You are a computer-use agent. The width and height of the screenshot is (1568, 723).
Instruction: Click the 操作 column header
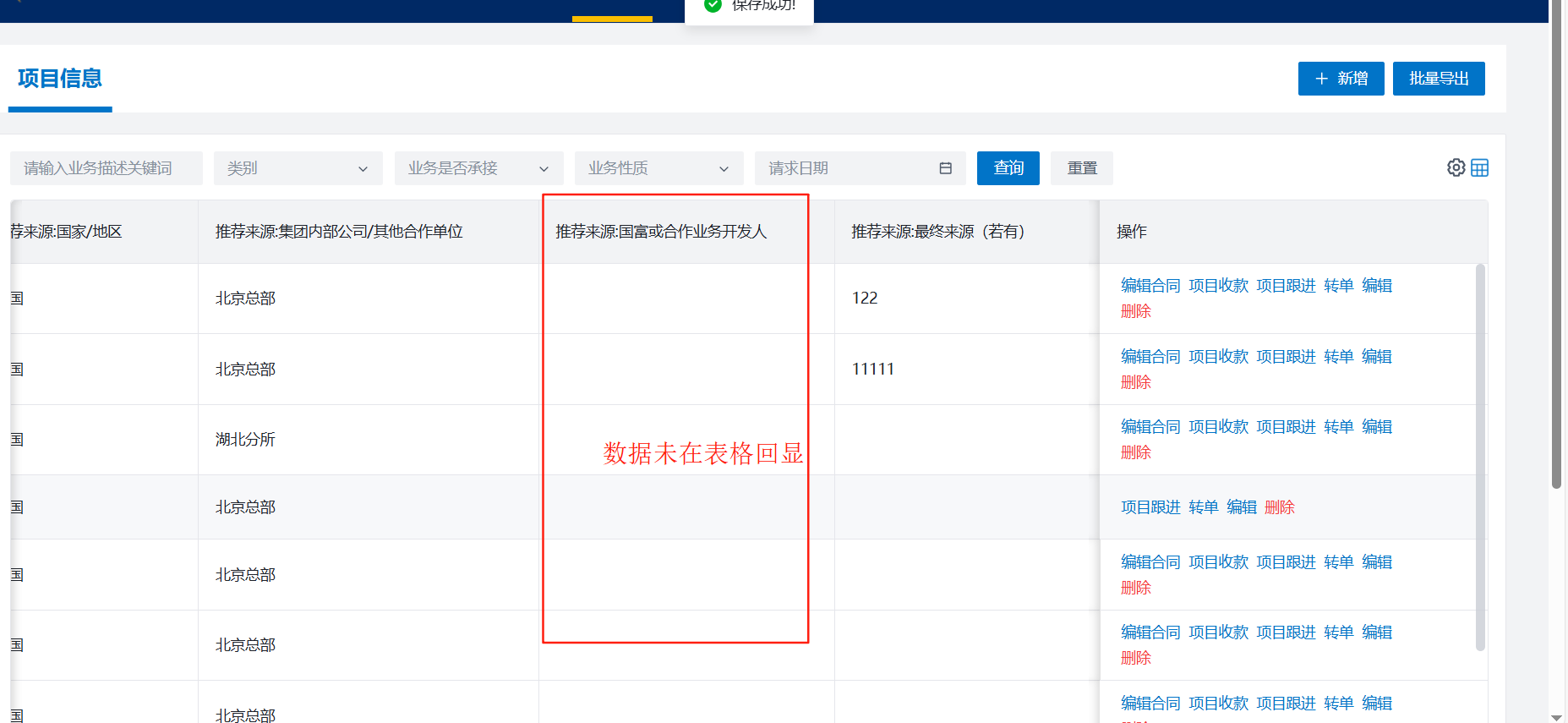tap(1293, 232)
